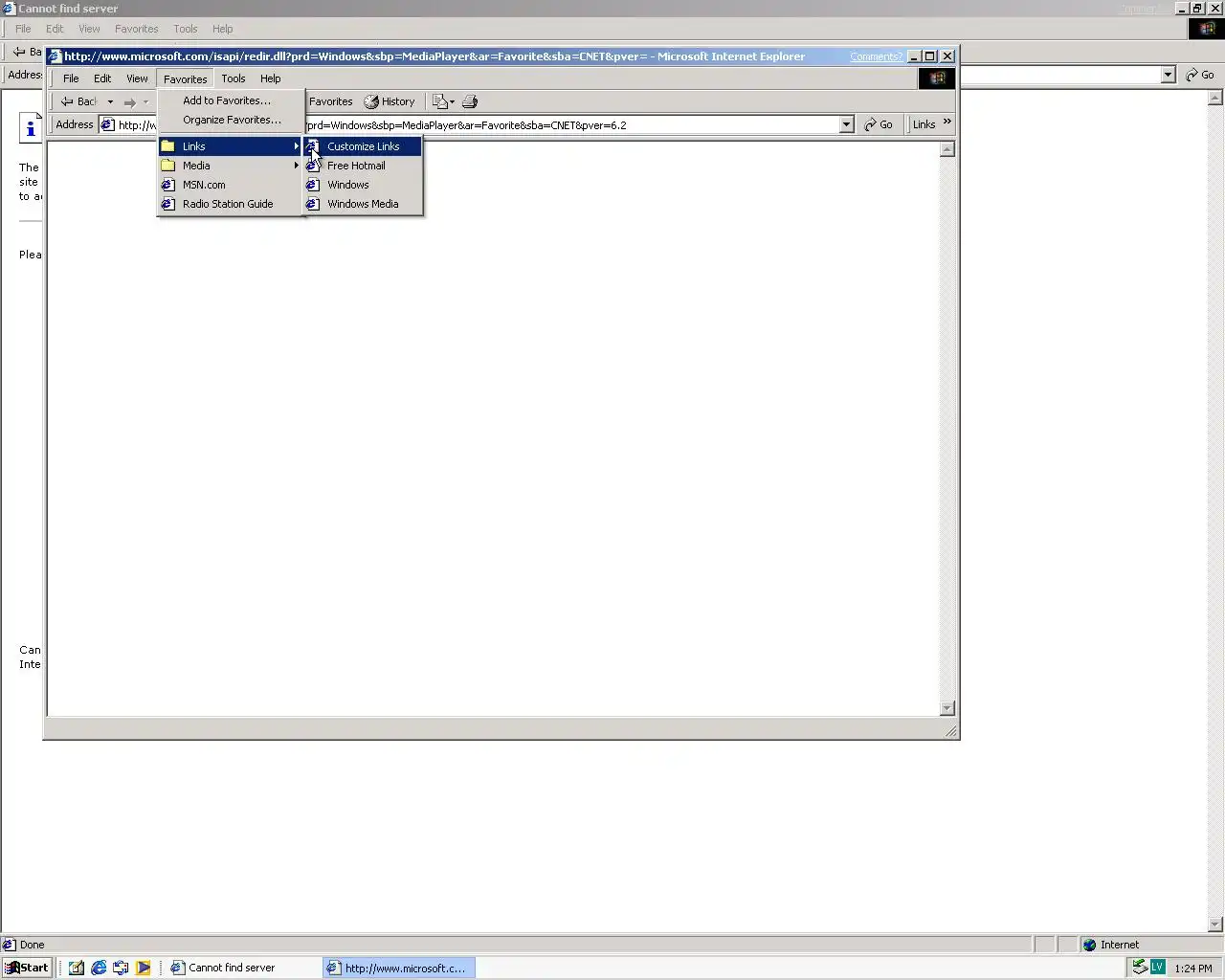Switch to Cannot find server taskbar button
This screenshot has height=980, width=1225.
click(243, 968)
